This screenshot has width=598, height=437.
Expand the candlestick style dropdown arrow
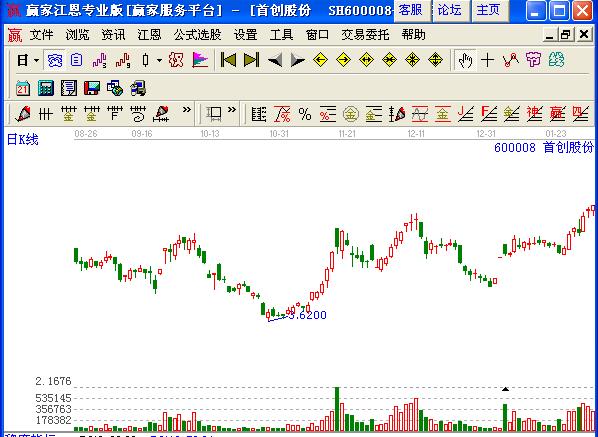tap(159, 60)
